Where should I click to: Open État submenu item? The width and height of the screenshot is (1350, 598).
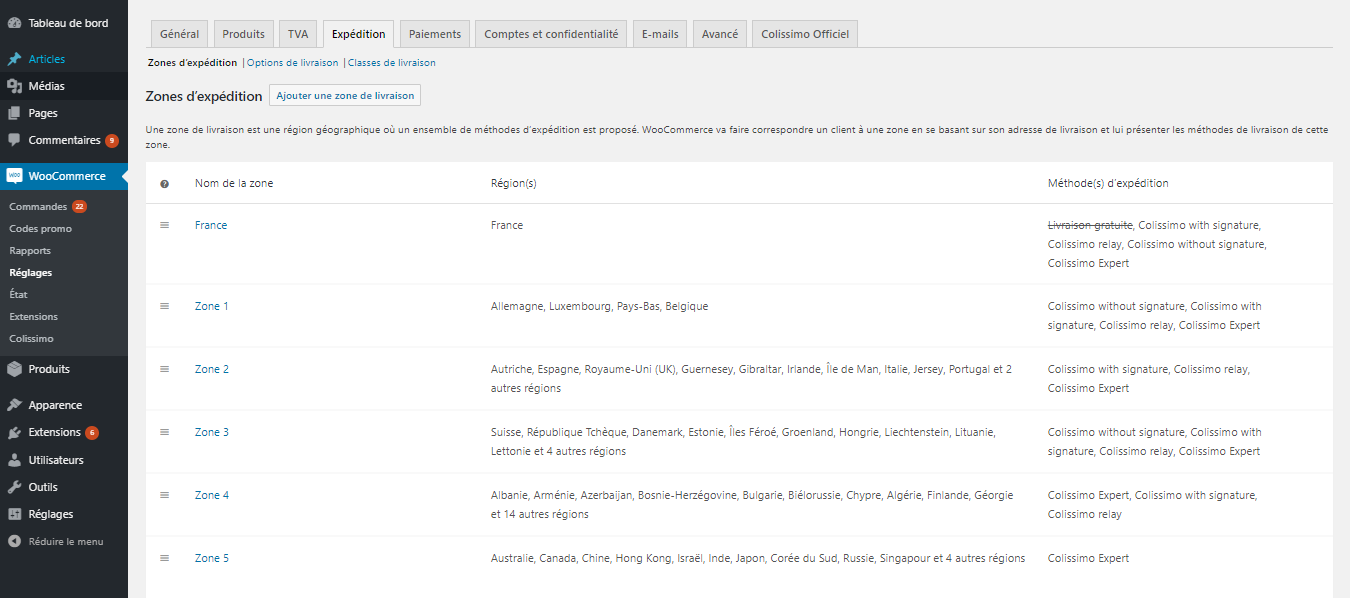click(18, 295)
